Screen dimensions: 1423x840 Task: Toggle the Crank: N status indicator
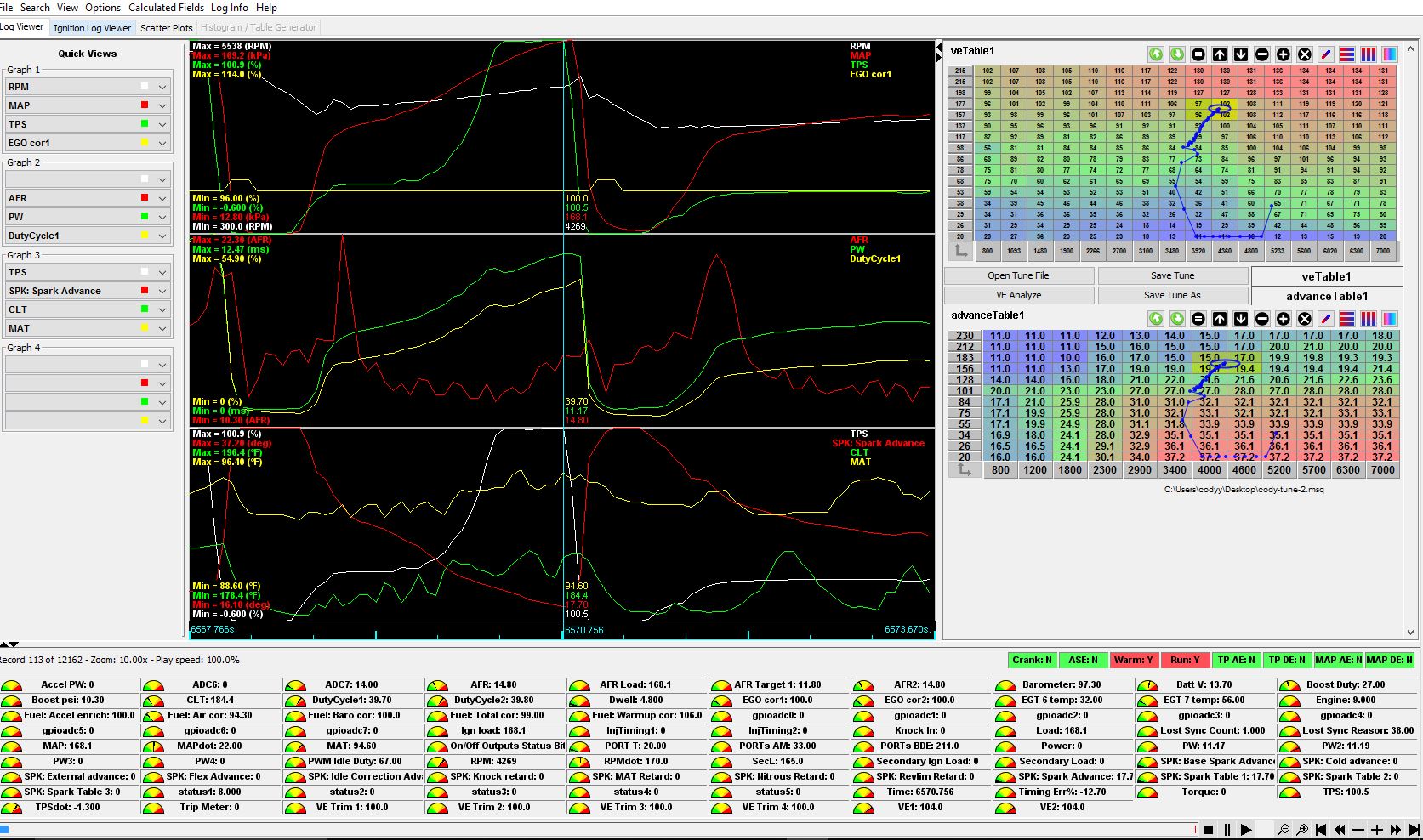[1031, 660]
